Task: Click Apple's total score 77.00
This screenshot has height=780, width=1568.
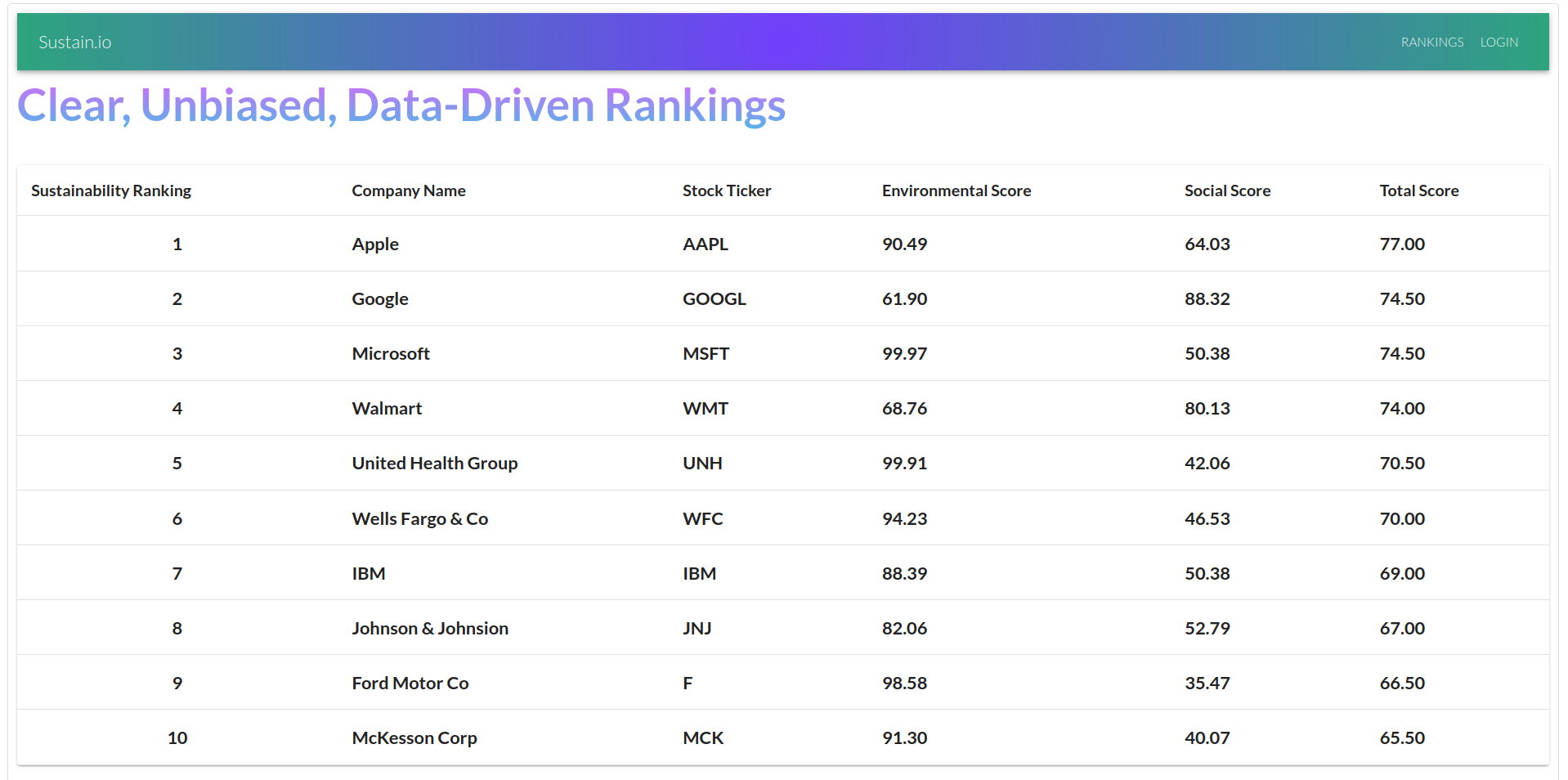Action: coord(1402,244)
